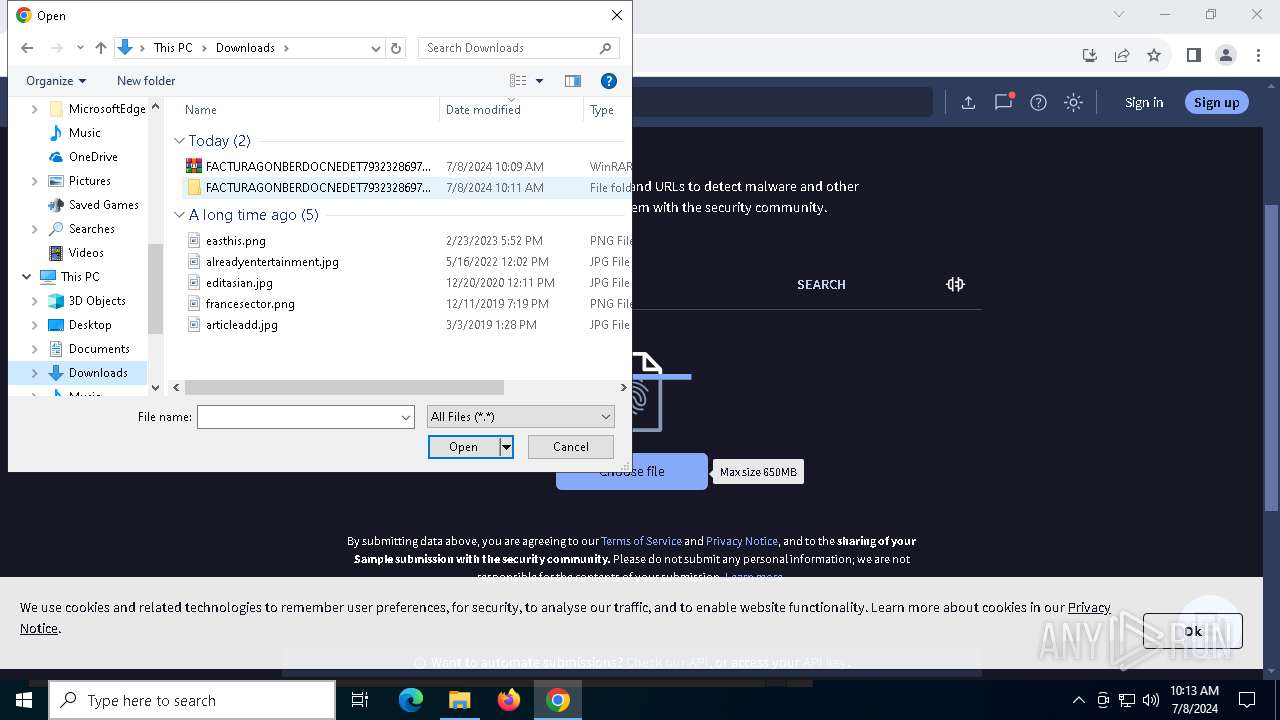Open the Open button's split arrow
The width and height of the screenshot is (1280, 720).
pyautogui.click(x=506, y=447)
